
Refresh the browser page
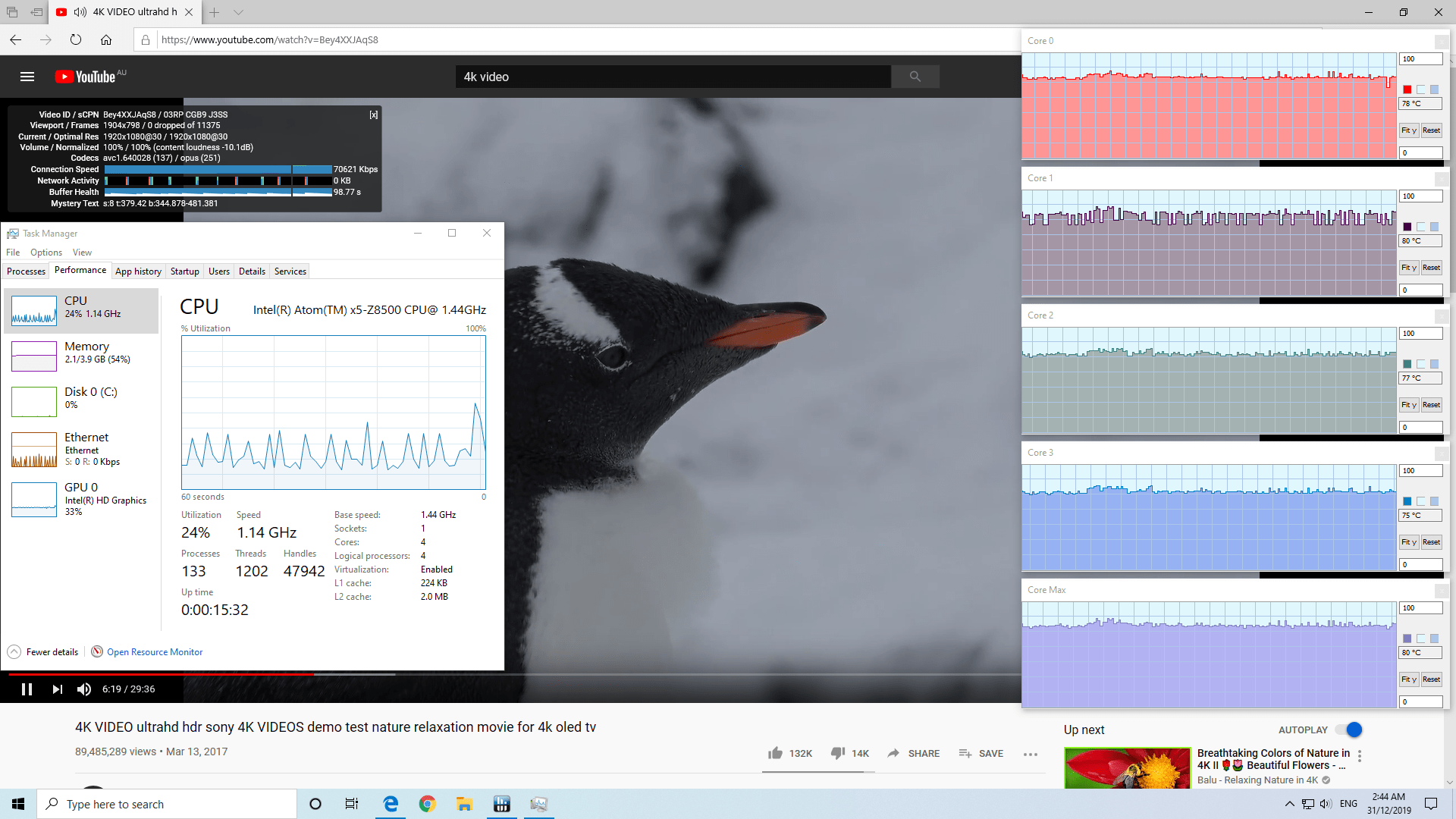[x=76, y=39]
